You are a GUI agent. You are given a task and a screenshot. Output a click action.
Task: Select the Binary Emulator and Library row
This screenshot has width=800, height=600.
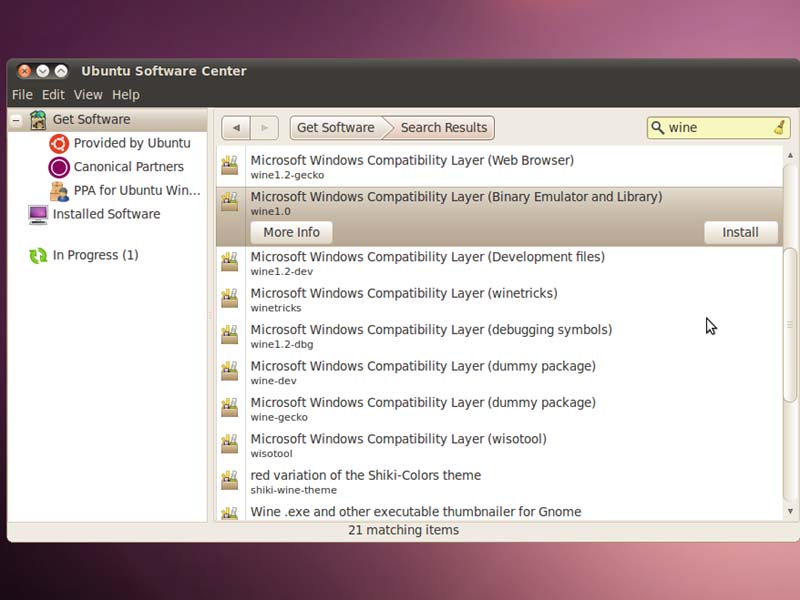[x=499, y=217]
